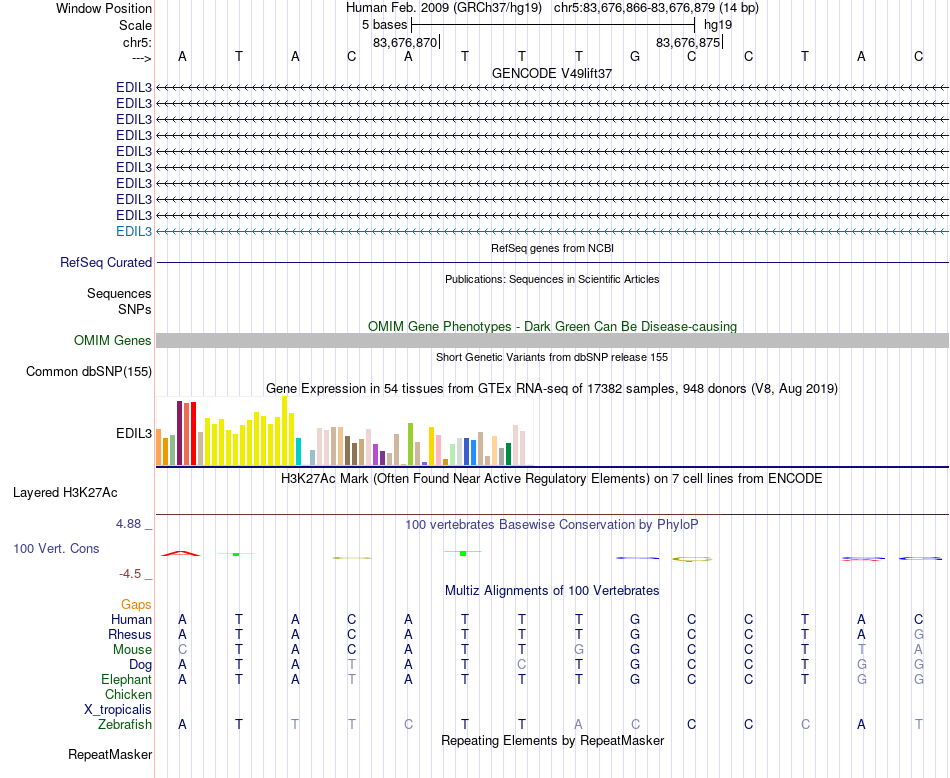Click the orange Gaps row label
Image resolution: width=950 pixels, height=778 pixels.
point(136,605)
